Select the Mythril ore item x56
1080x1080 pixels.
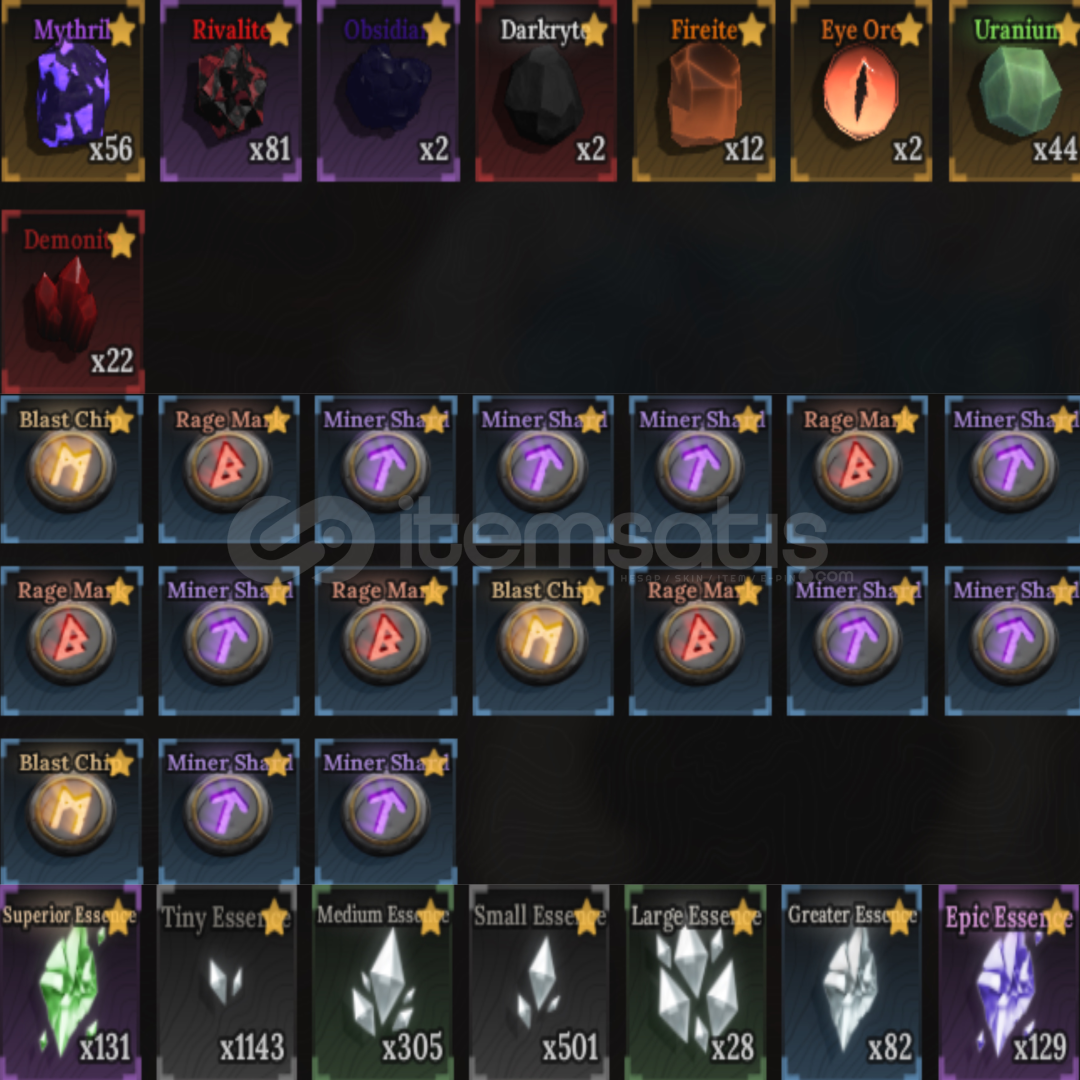click(72, 91)
